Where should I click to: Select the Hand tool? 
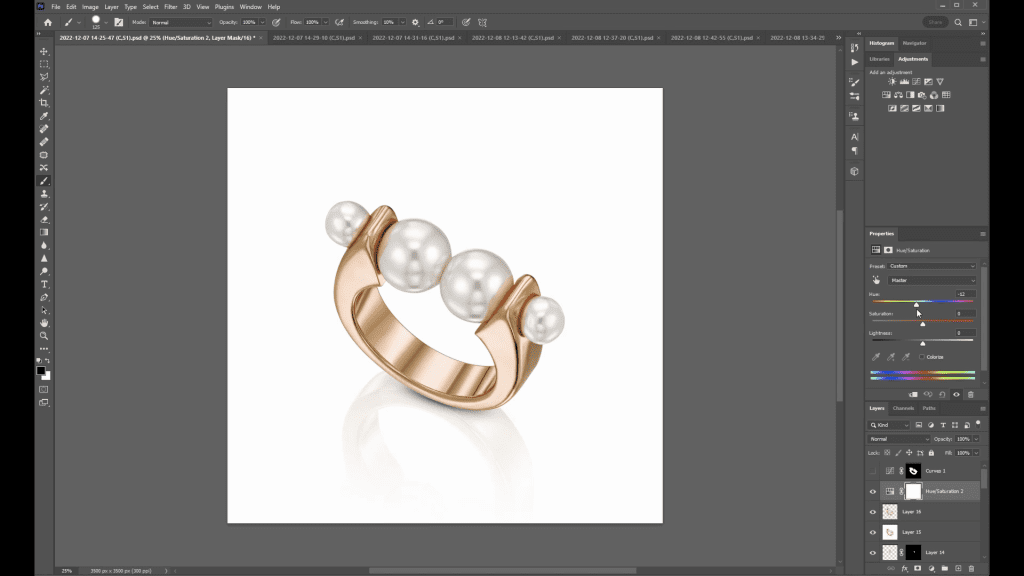click(44, 323)
